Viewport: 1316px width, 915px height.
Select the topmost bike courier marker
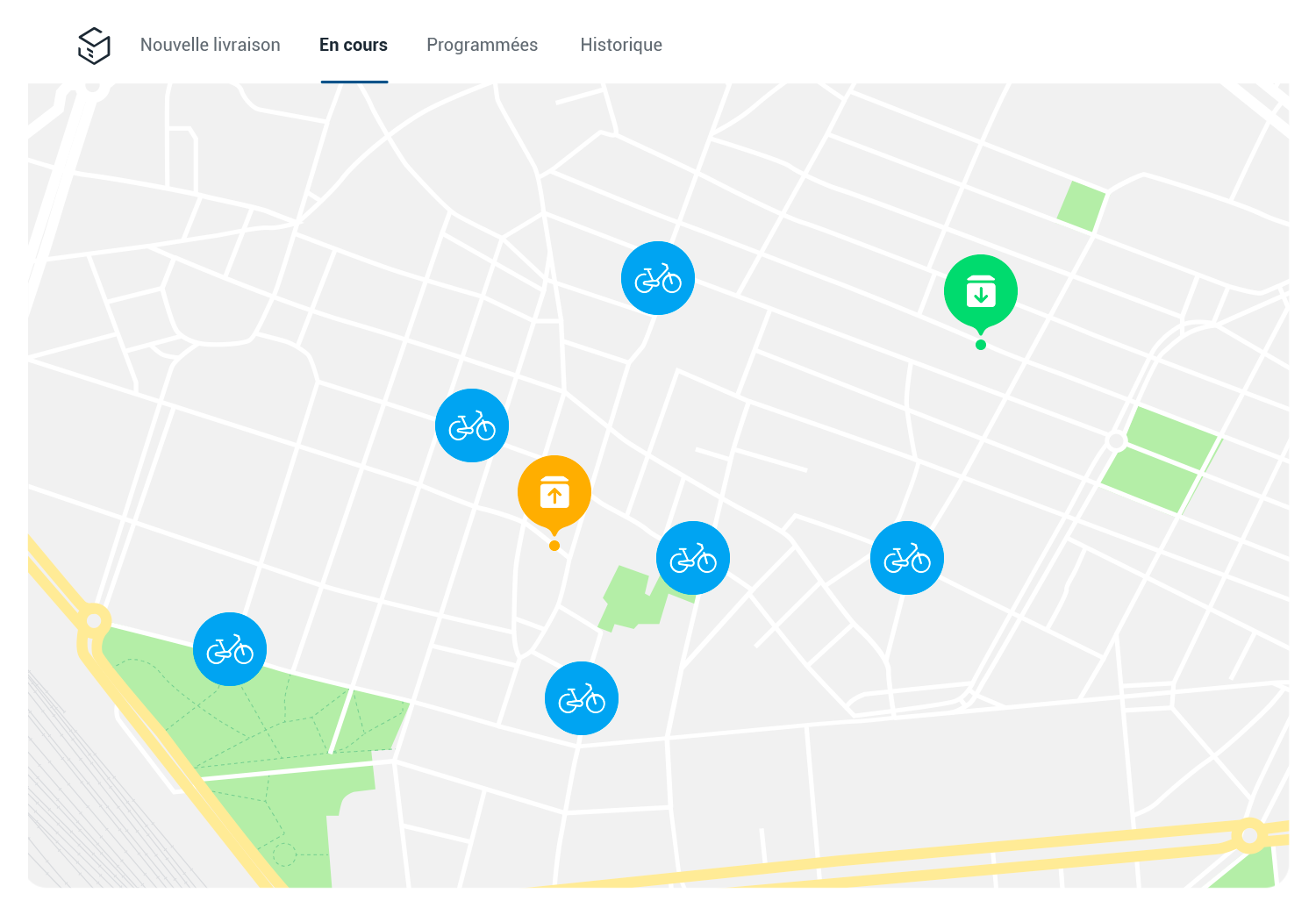[658, 278]
